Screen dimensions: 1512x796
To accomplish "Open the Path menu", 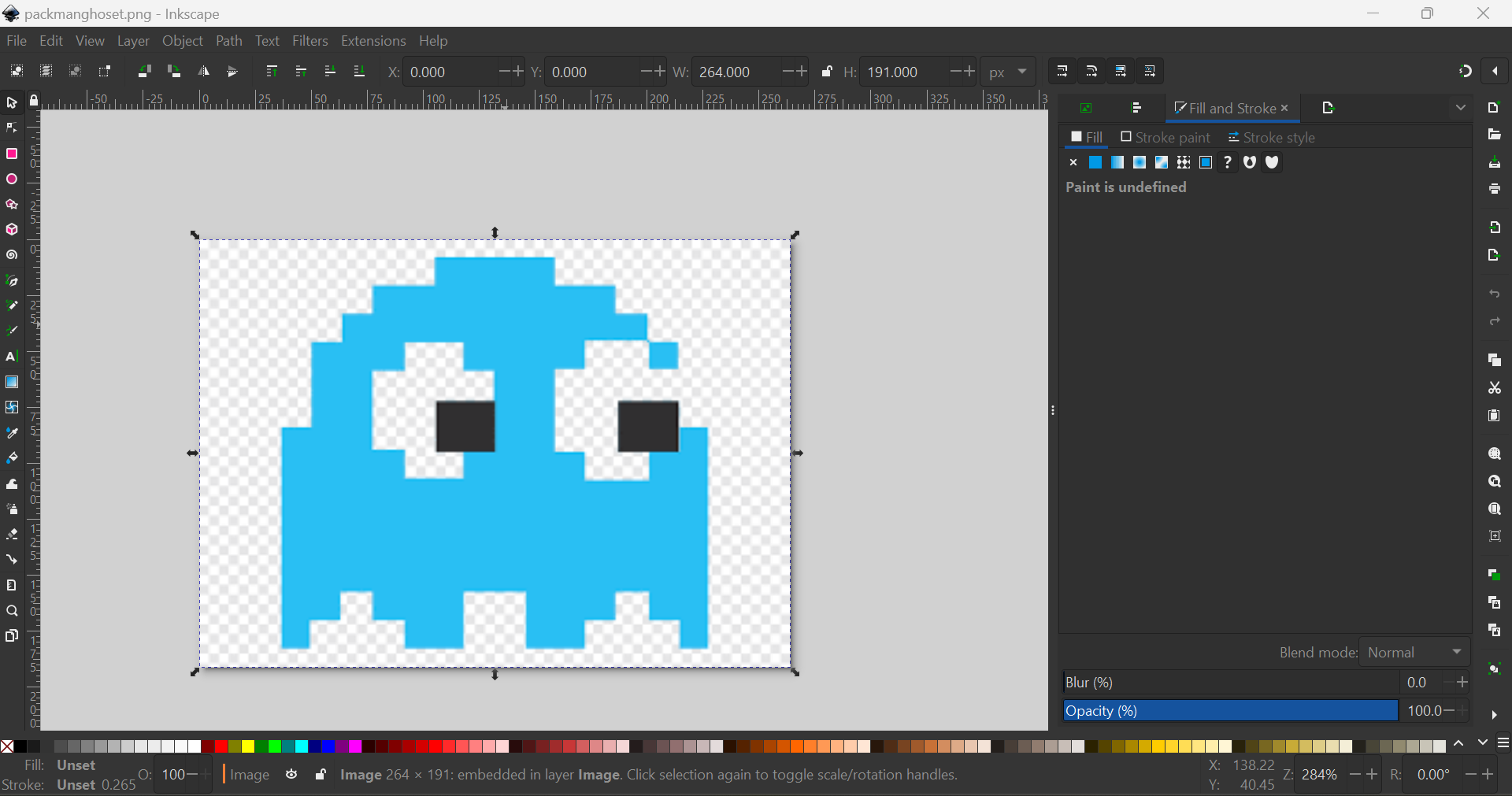I will point(229,41).
